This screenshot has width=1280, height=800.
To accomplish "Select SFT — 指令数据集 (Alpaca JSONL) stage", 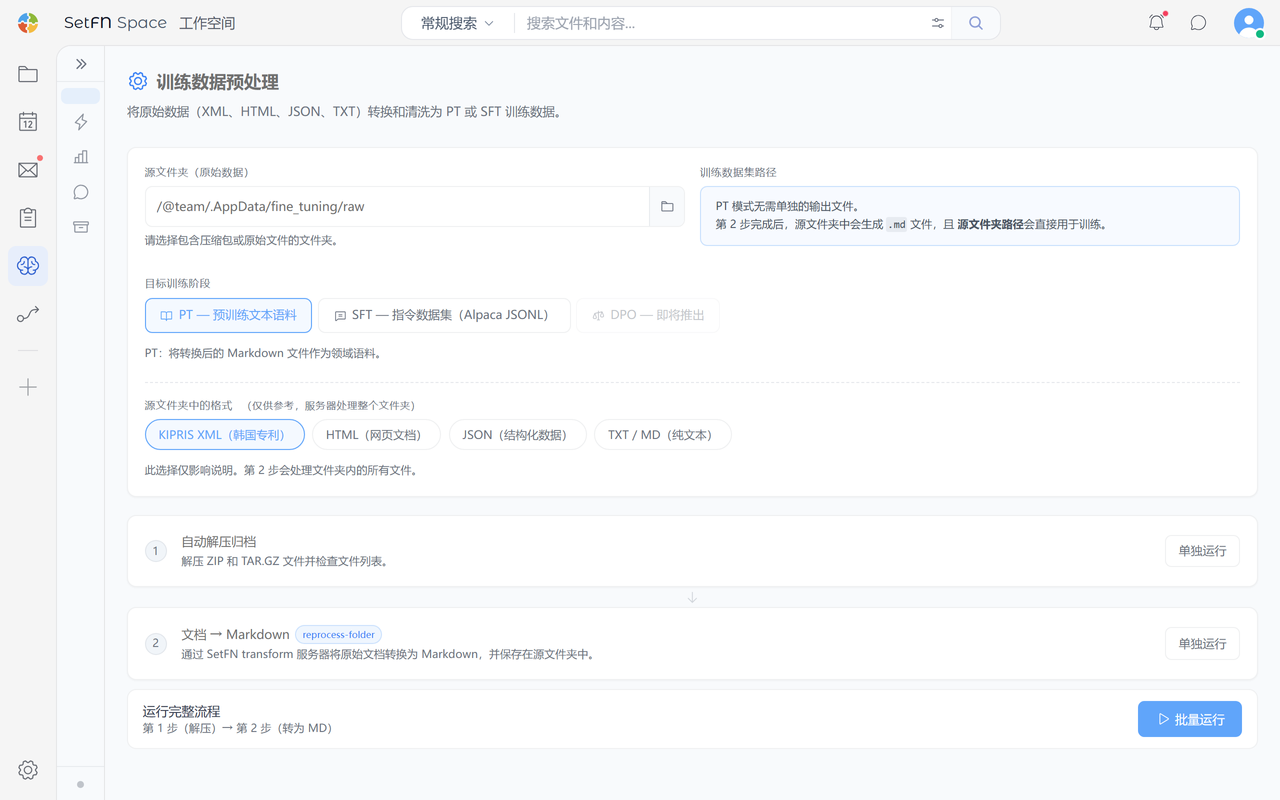I will click(x=444, y=315).
